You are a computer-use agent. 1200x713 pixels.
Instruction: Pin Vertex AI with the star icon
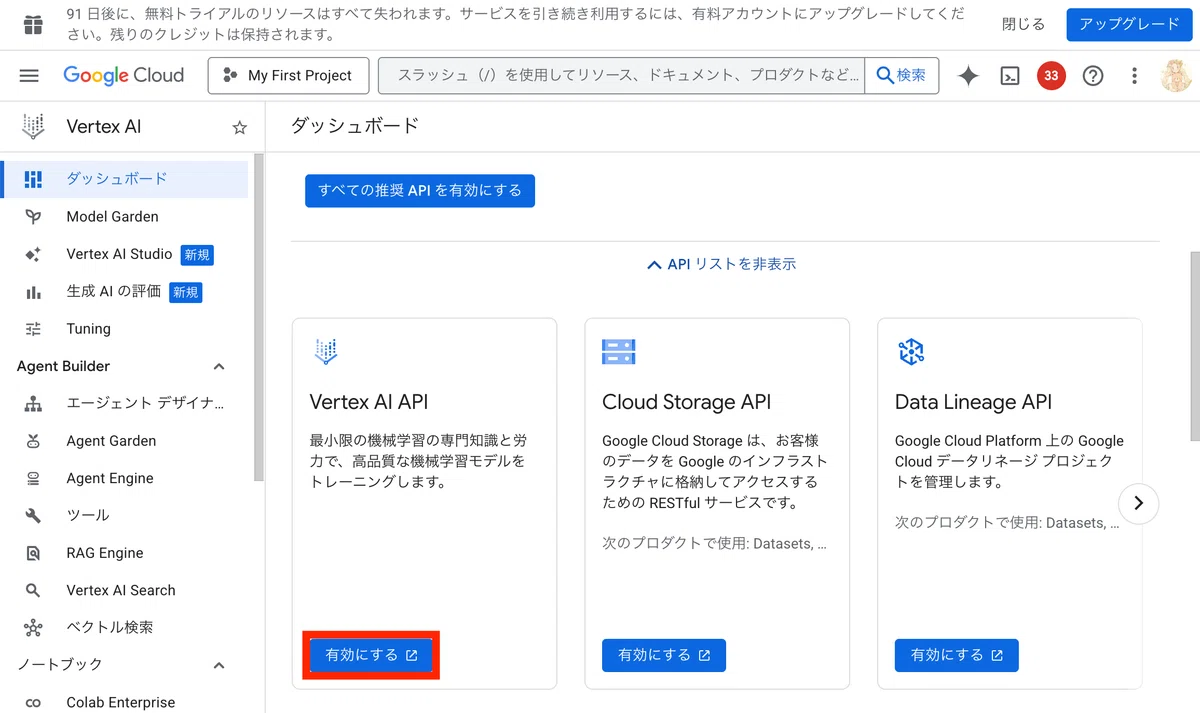coord(240,127)
